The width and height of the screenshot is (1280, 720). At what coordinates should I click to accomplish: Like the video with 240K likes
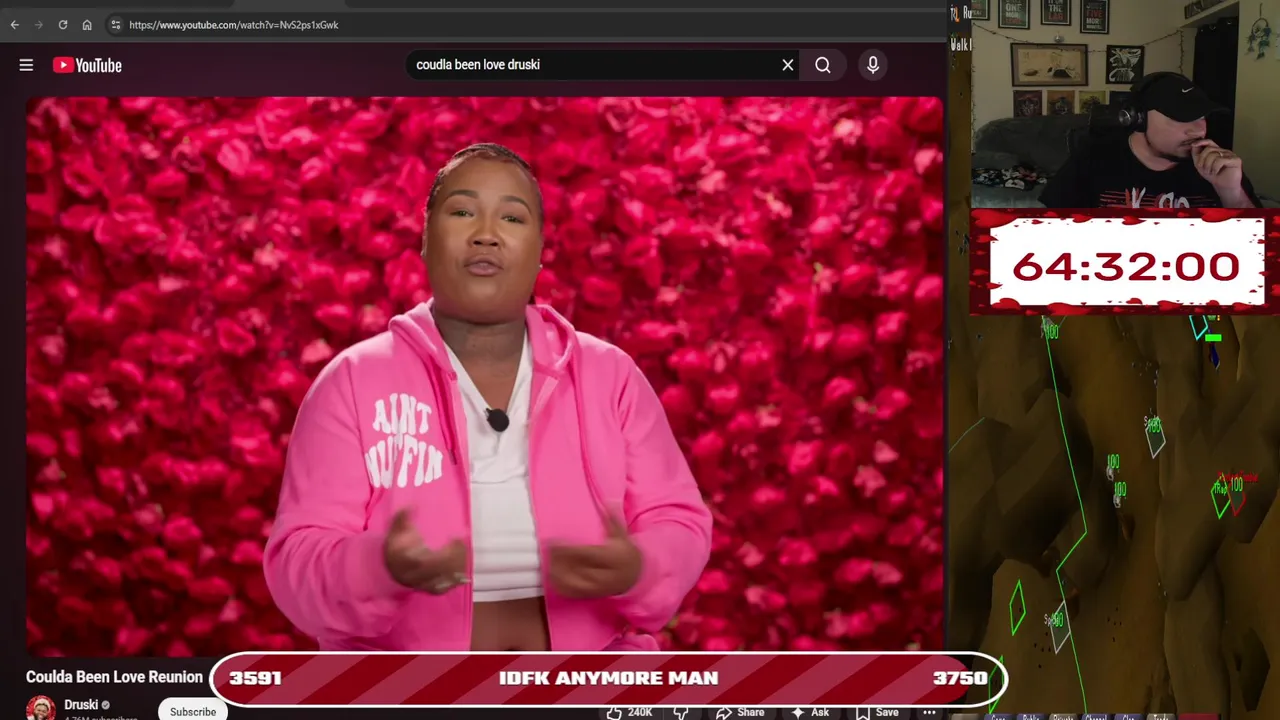pos(629,712)
